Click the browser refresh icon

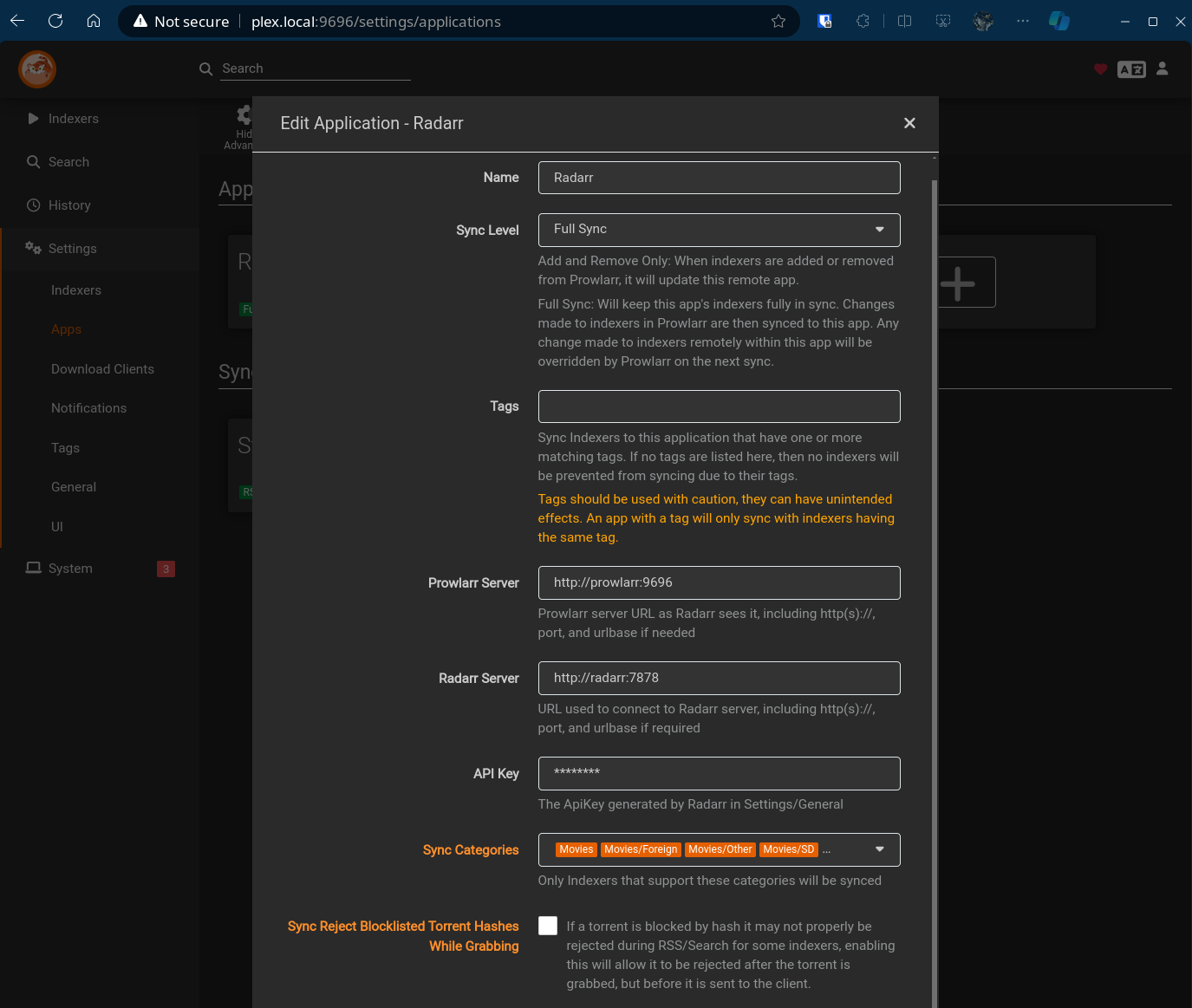[55, 21]
